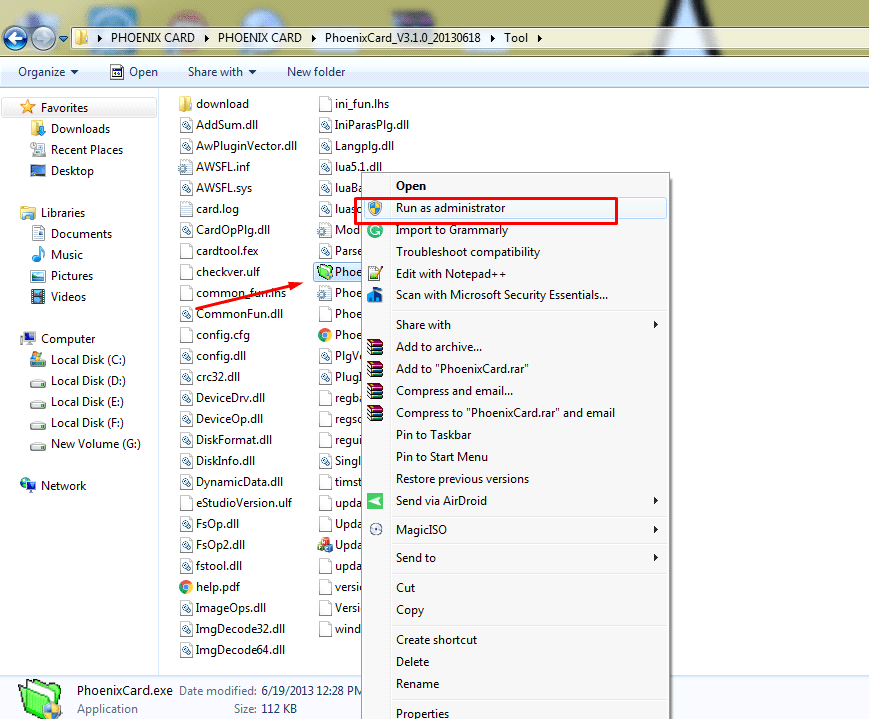Open the Pictures library icon
869x719 pixels.
[x=38, y=276]
